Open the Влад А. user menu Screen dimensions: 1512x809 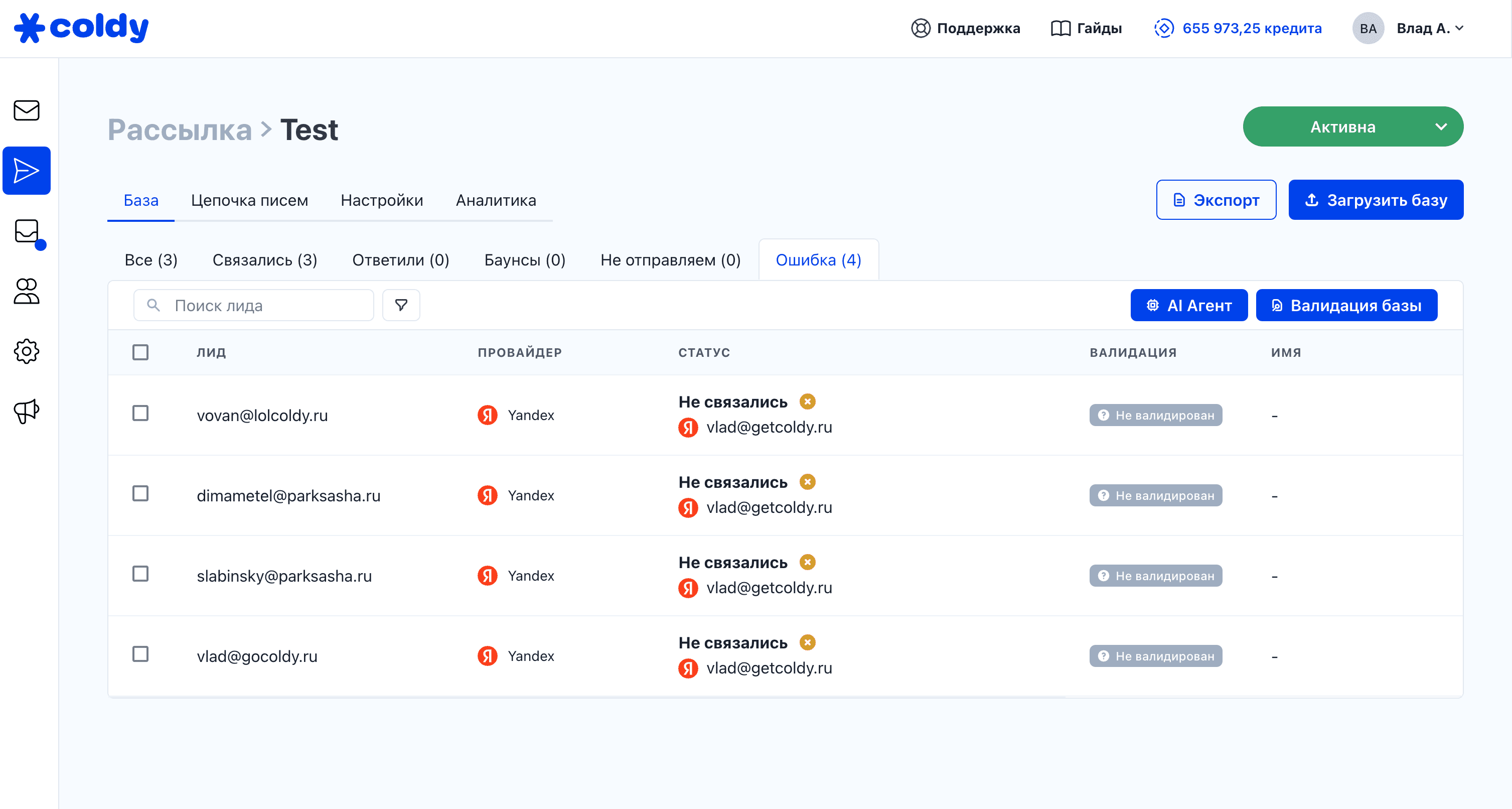(1430, 28)
